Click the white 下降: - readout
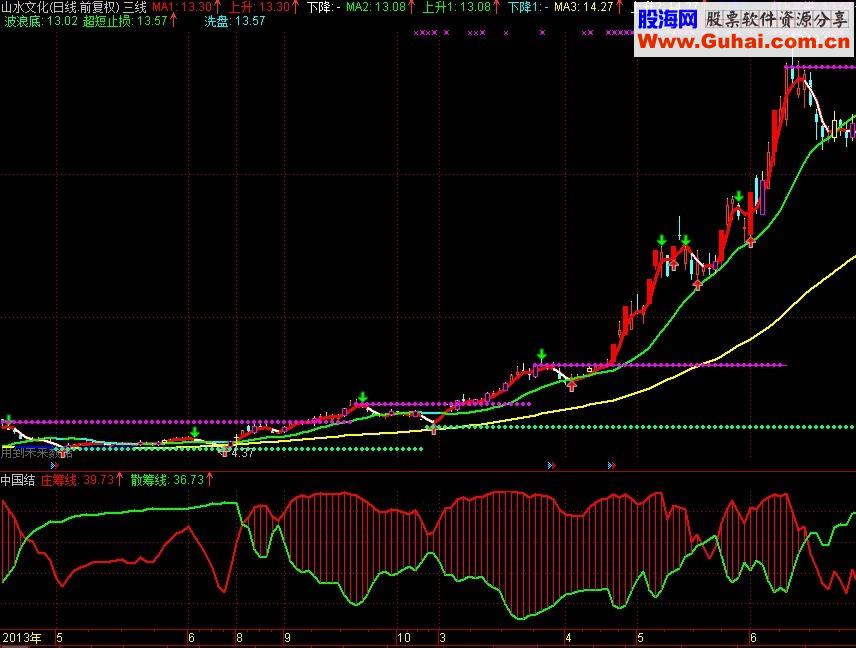The height and width of the screenshot is (648, 856). coord(324,7)
